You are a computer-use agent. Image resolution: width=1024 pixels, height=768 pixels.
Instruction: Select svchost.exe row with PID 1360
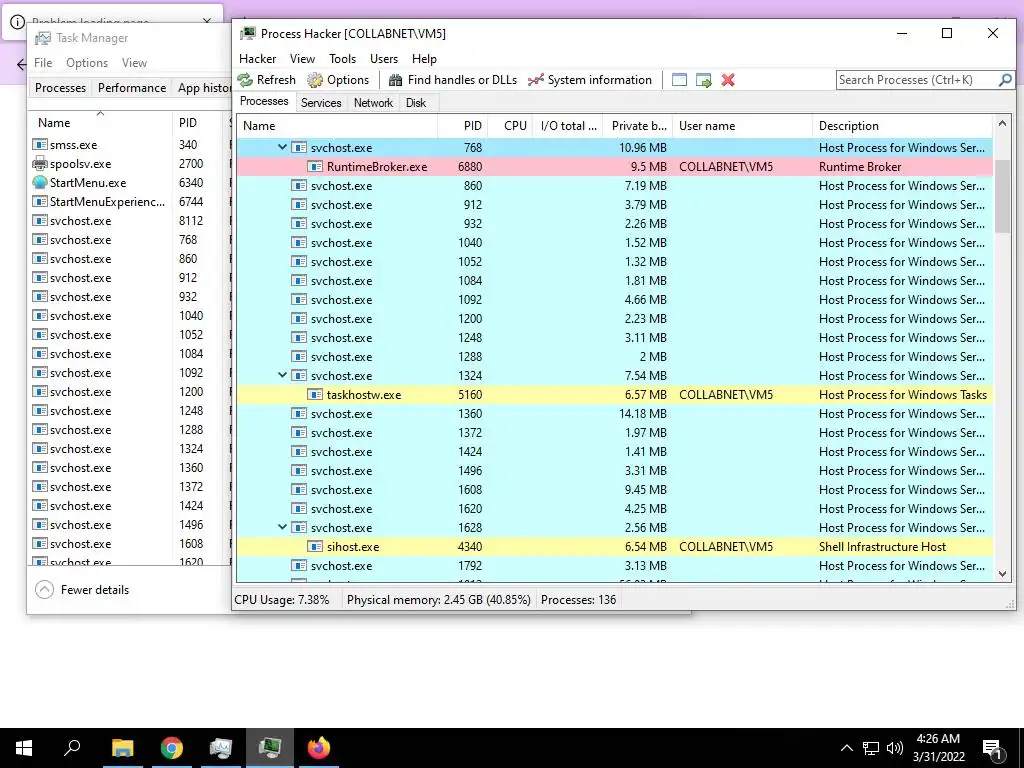(x=615, y=413)
